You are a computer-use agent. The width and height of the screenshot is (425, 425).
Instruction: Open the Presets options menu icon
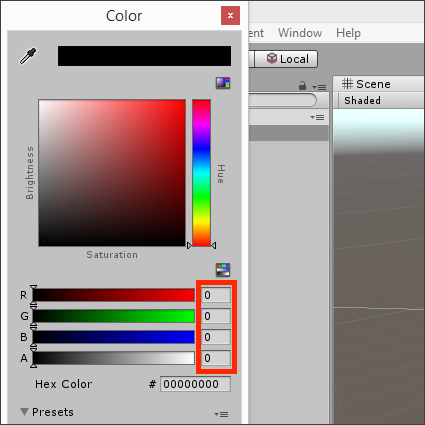click(221, 414)
